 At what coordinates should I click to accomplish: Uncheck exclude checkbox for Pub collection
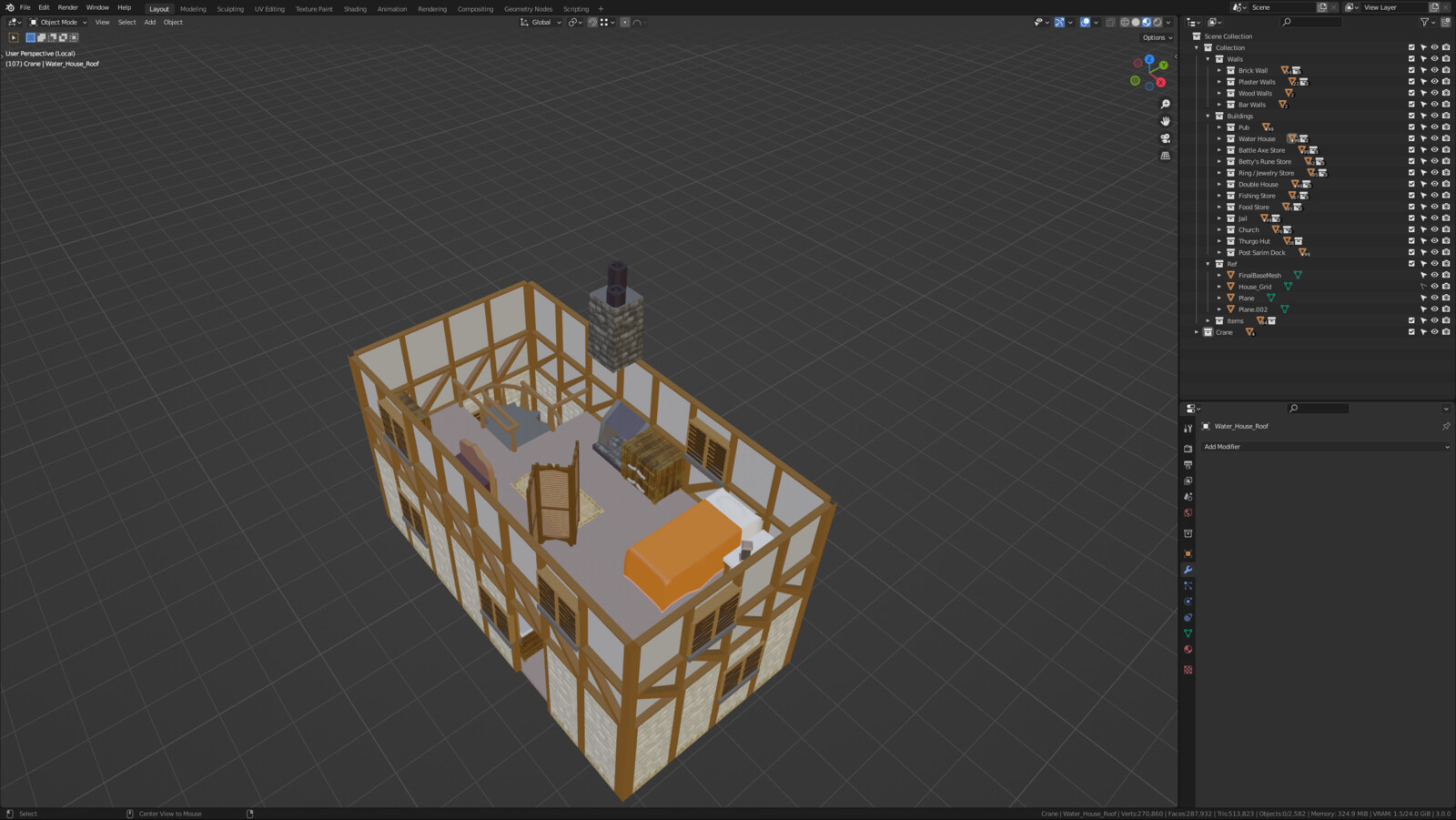pos(1411,127)
